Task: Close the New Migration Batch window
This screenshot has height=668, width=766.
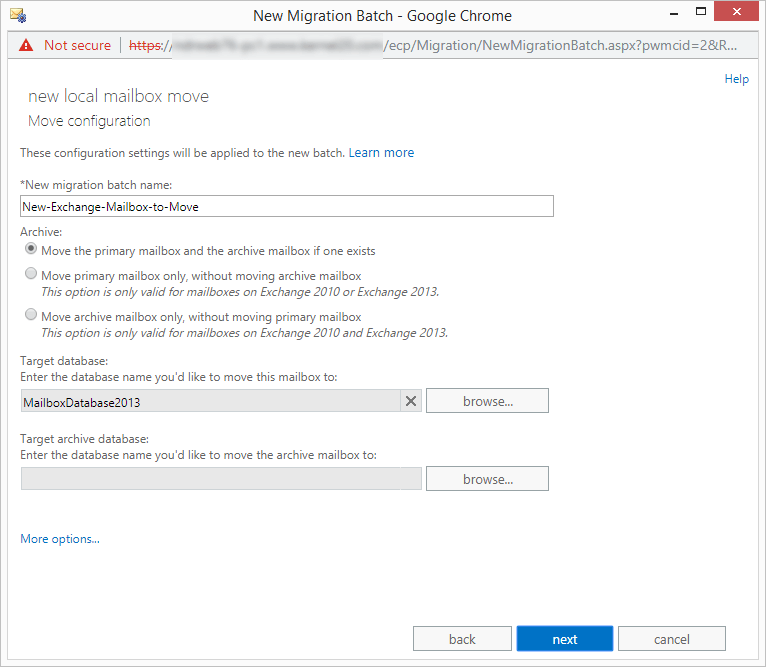Action: tap(737, 12)
